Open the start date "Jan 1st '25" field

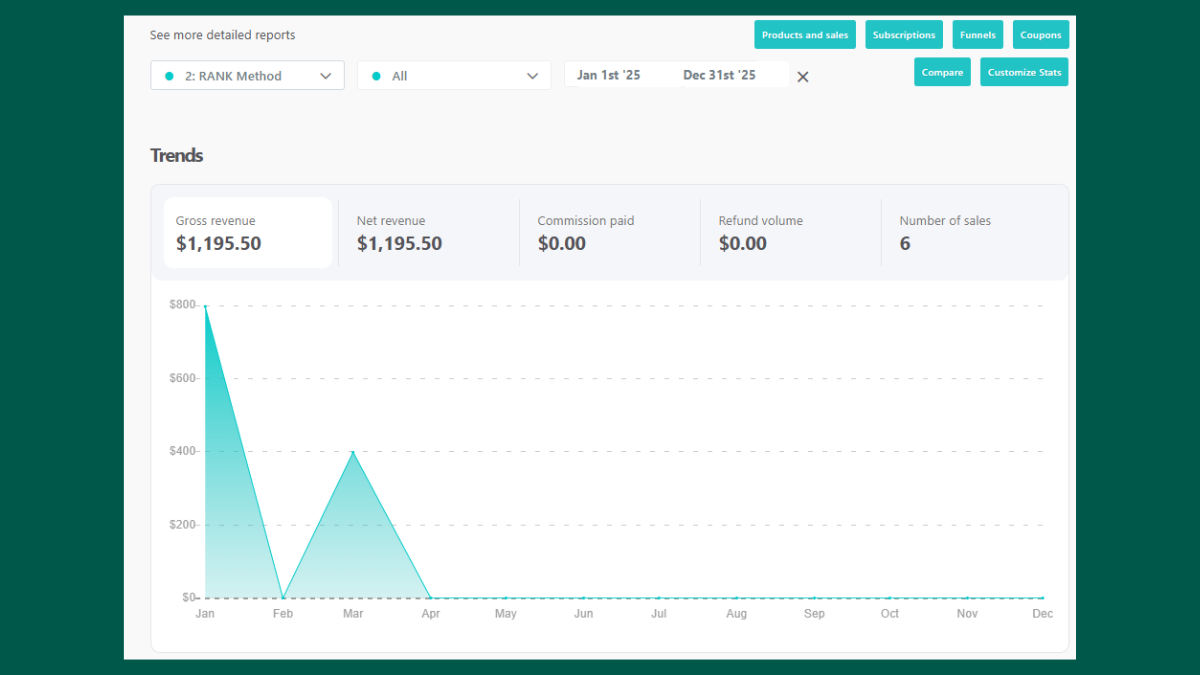[x=613, y=74]
